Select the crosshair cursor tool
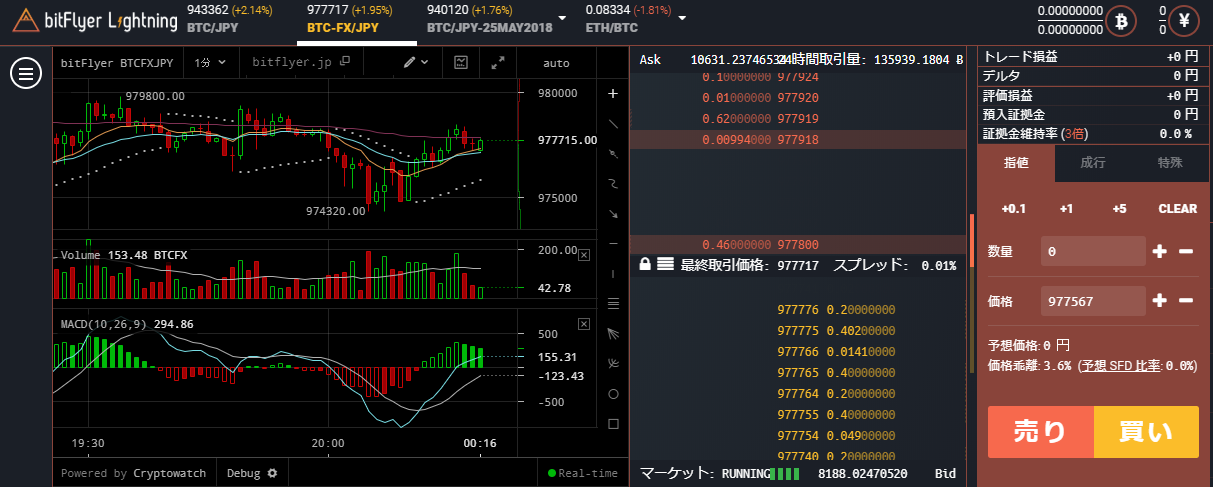 [613, 93]
